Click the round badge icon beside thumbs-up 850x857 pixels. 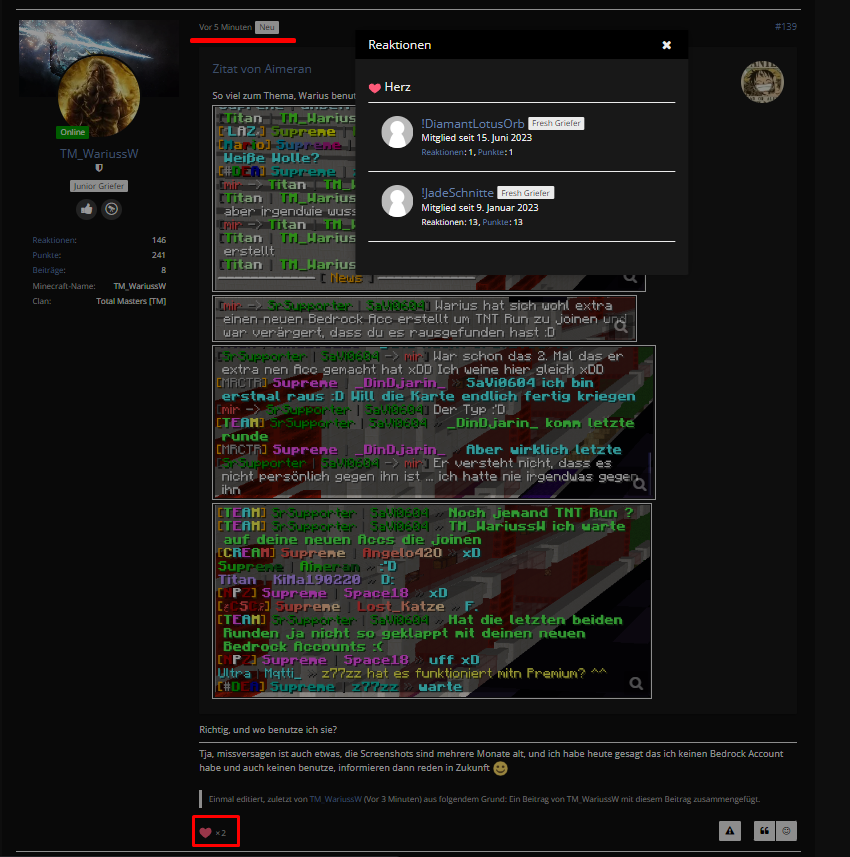pyautogui.click(x=112, y=209)
